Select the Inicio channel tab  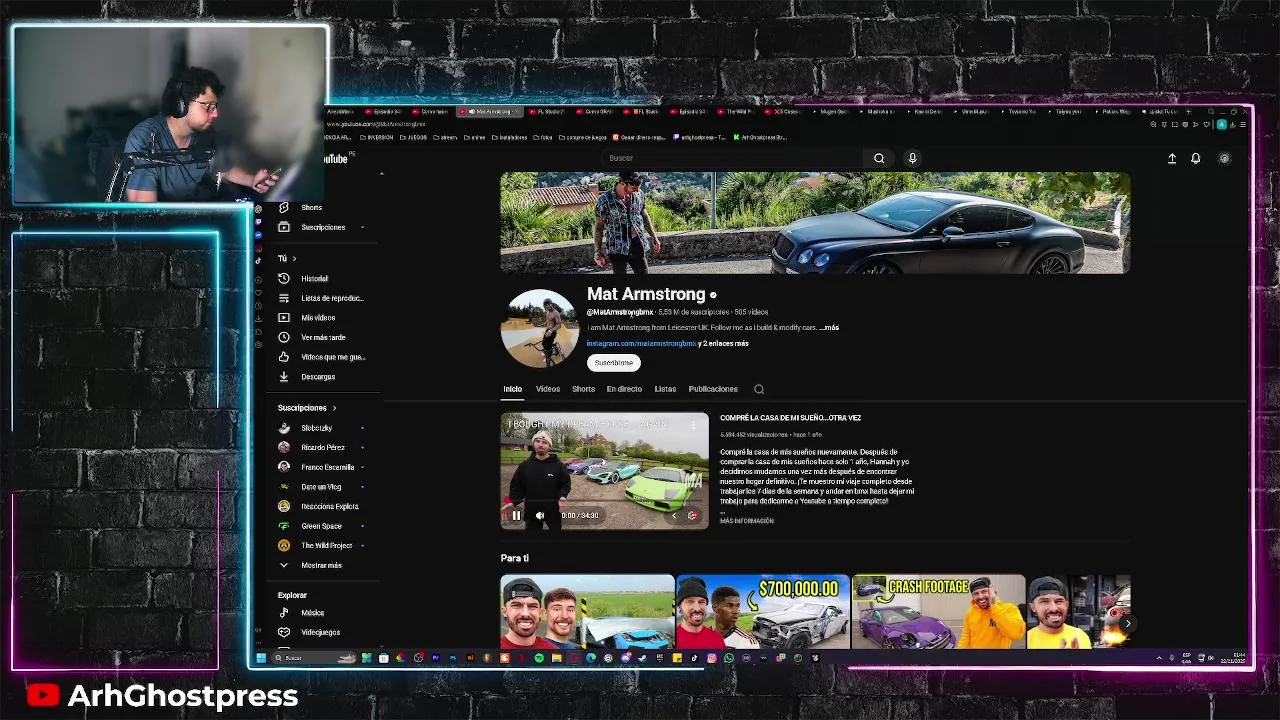(512, 389)
